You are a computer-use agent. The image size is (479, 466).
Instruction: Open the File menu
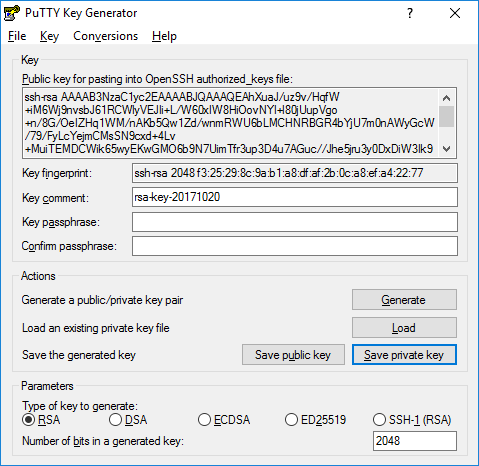click(17, 36)
